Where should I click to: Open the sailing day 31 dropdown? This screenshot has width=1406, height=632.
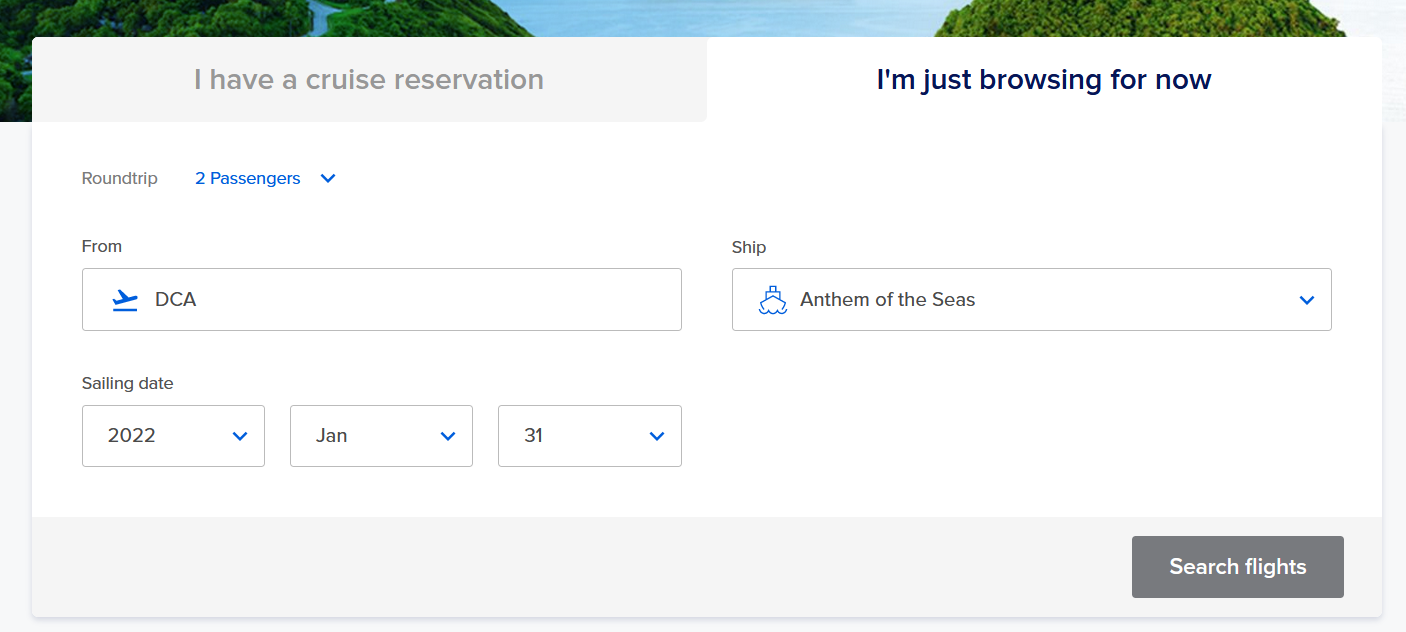pos(590,436)
